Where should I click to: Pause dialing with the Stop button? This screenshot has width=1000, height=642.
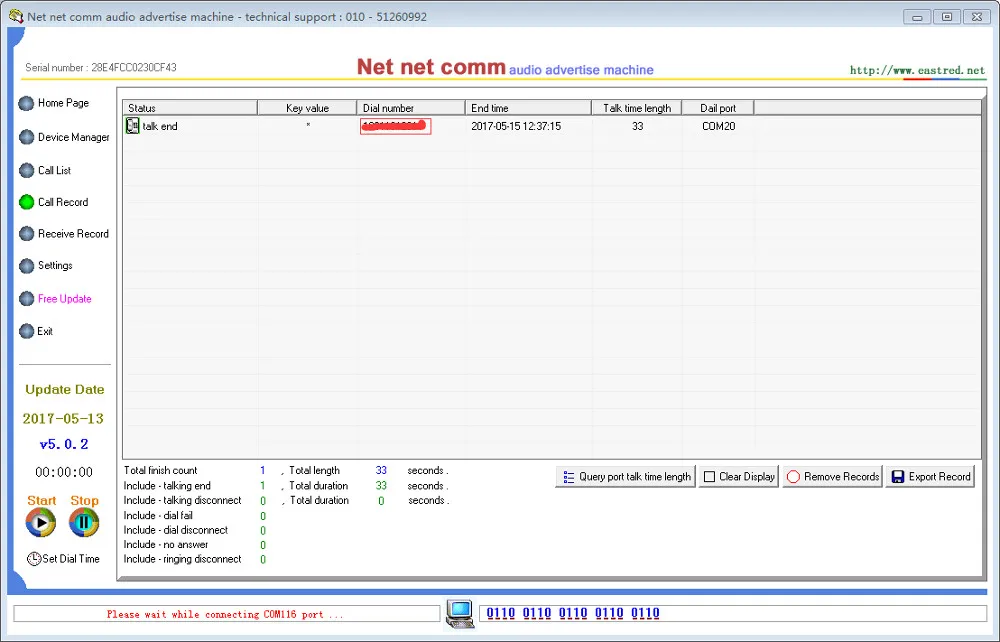click(x=84, y=523)
